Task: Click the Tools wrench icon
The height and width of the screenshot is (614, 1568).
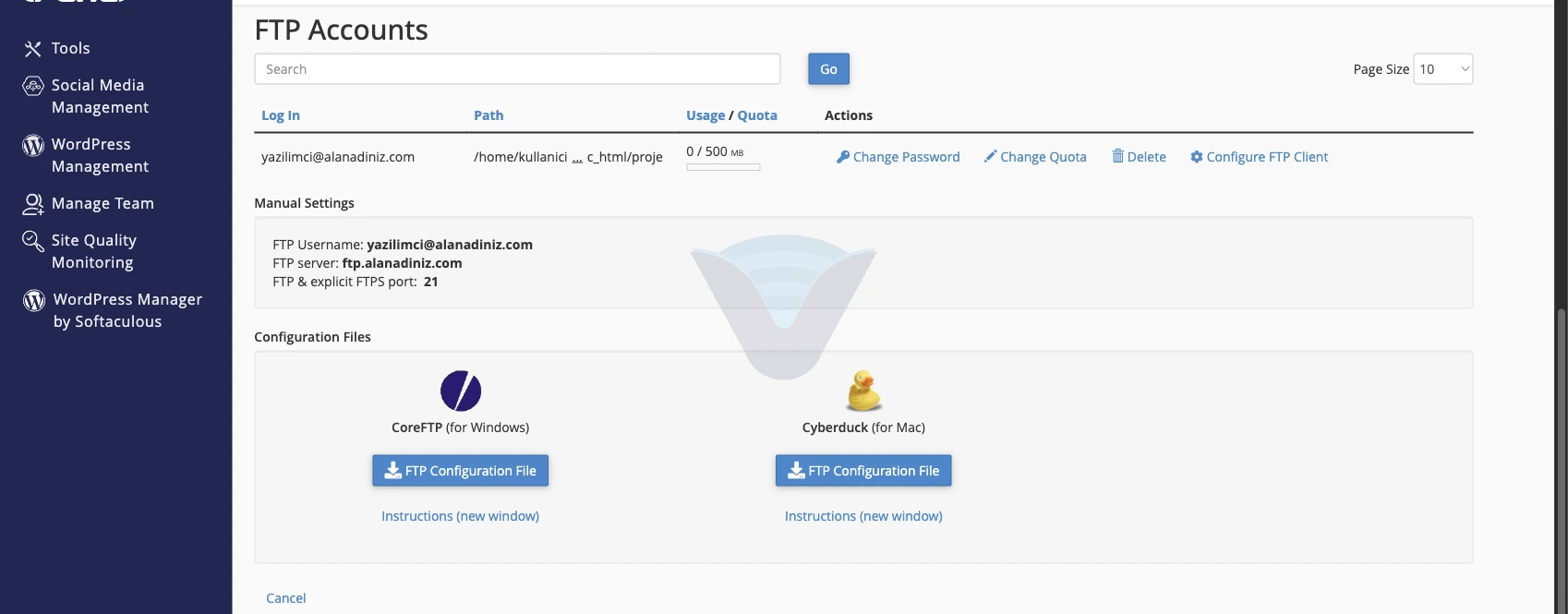Action: (x=33, y=49)
